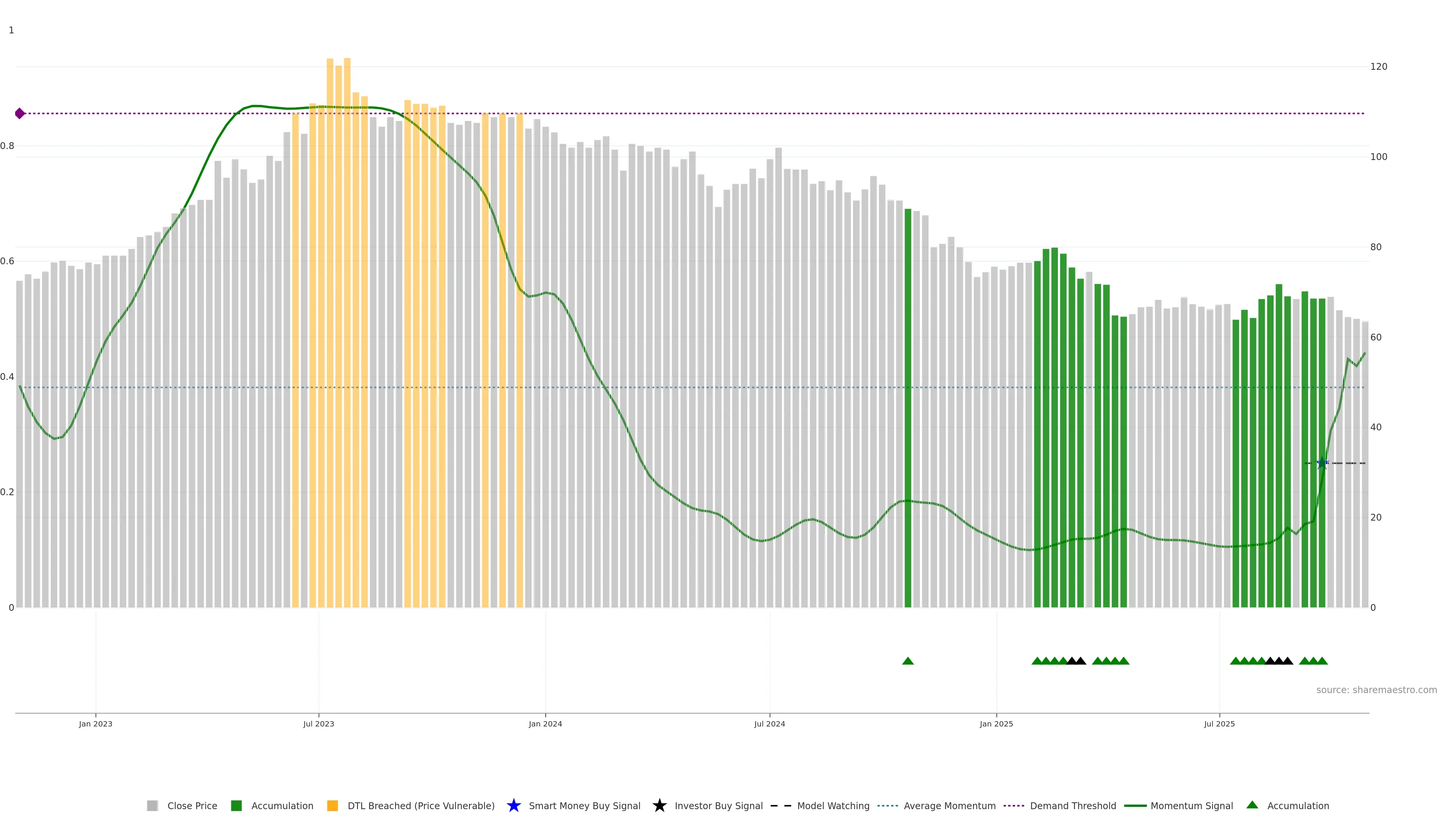This screenshot has height=819, width=1456.
Task: Click the orange DTL Breached legend swatch
Action: (333, 805)
